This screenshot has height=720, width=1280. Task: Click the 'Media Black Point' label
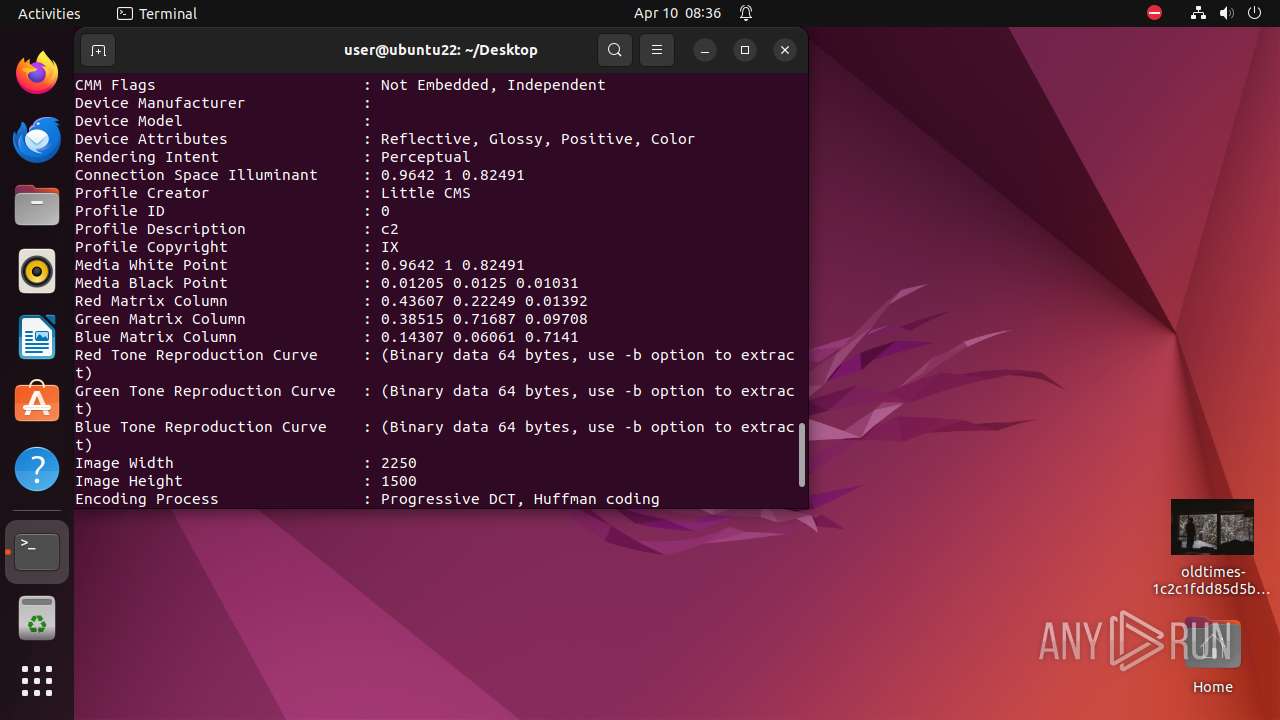[151, 283]
